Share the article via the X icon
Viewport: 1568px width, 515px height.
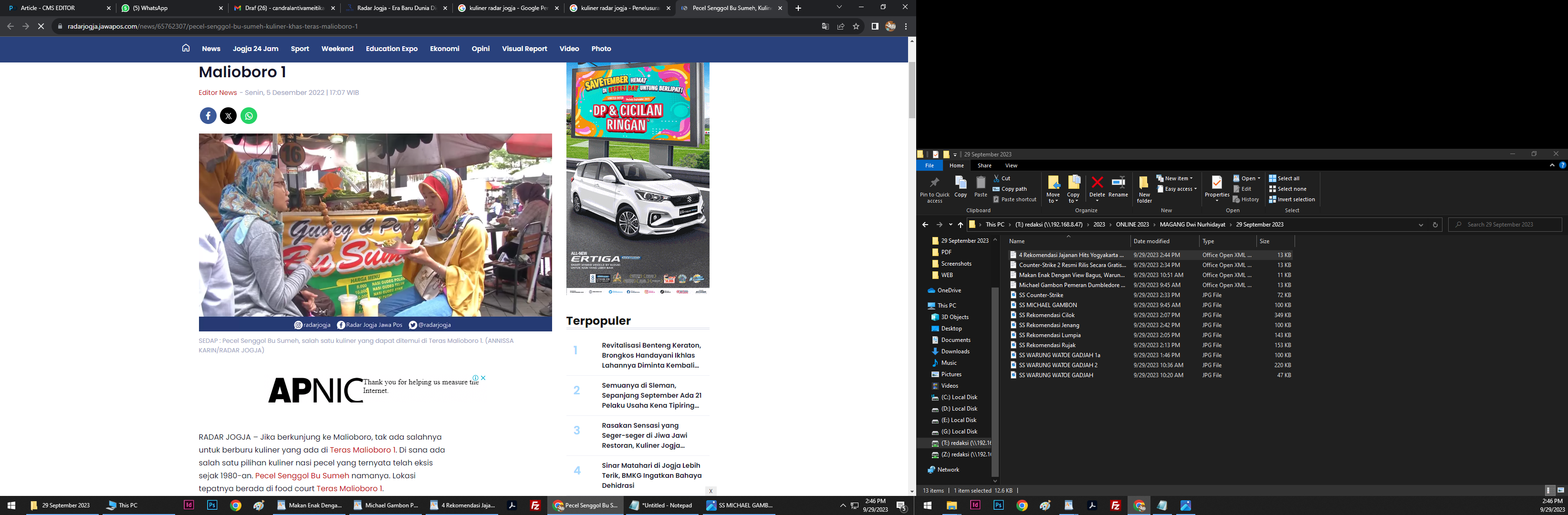coord(228,115)
